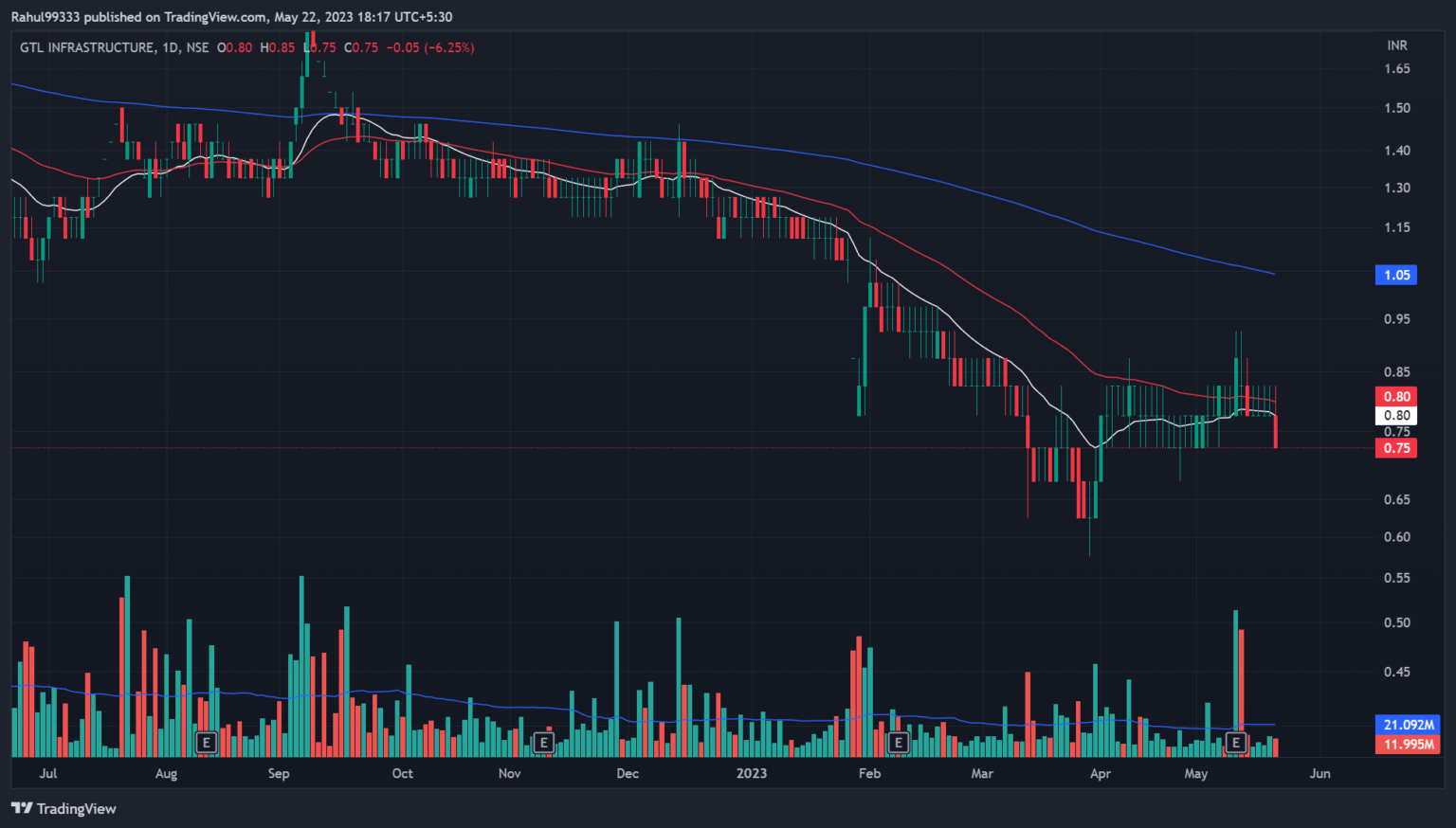This screenshot has width=1456, height=828.
Task: Click the earnings E marker near August
Action: [x=206, y=742]
